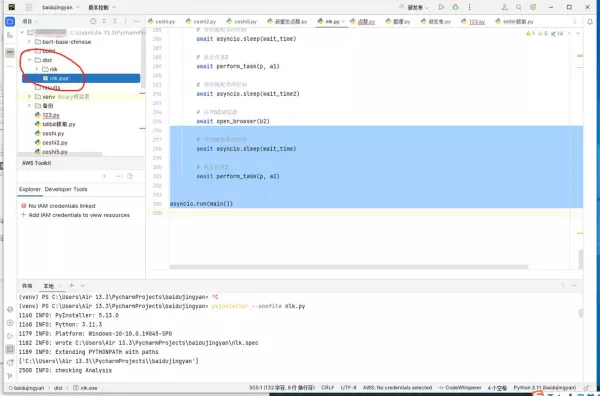Open terminal panel options dots
600x396 pixels.
click(563, 285)
